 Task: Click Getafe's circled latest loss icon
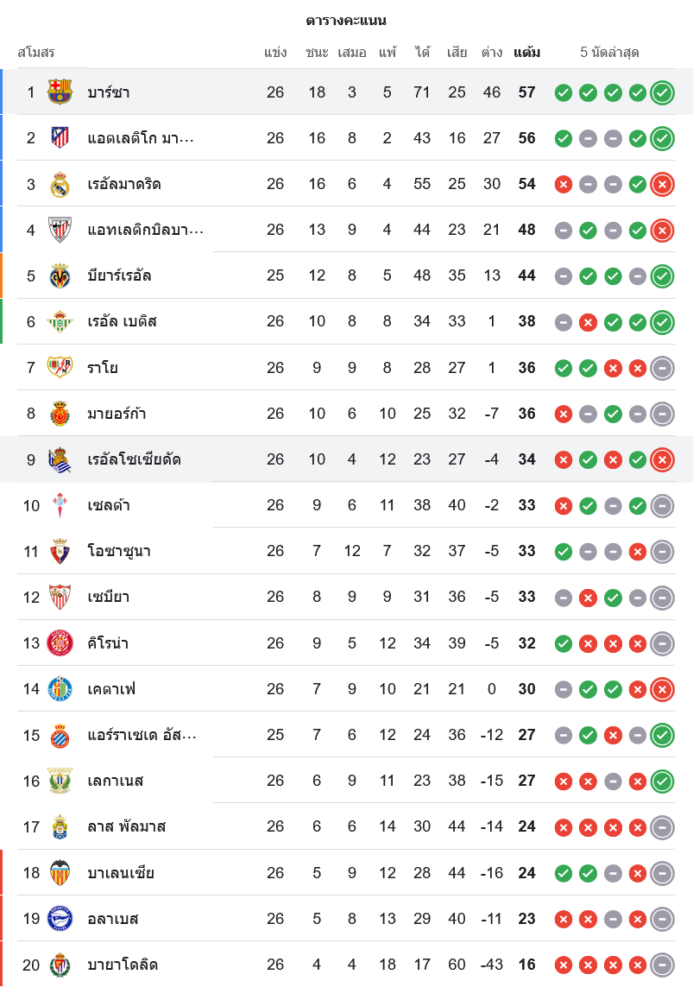point(661,689)
